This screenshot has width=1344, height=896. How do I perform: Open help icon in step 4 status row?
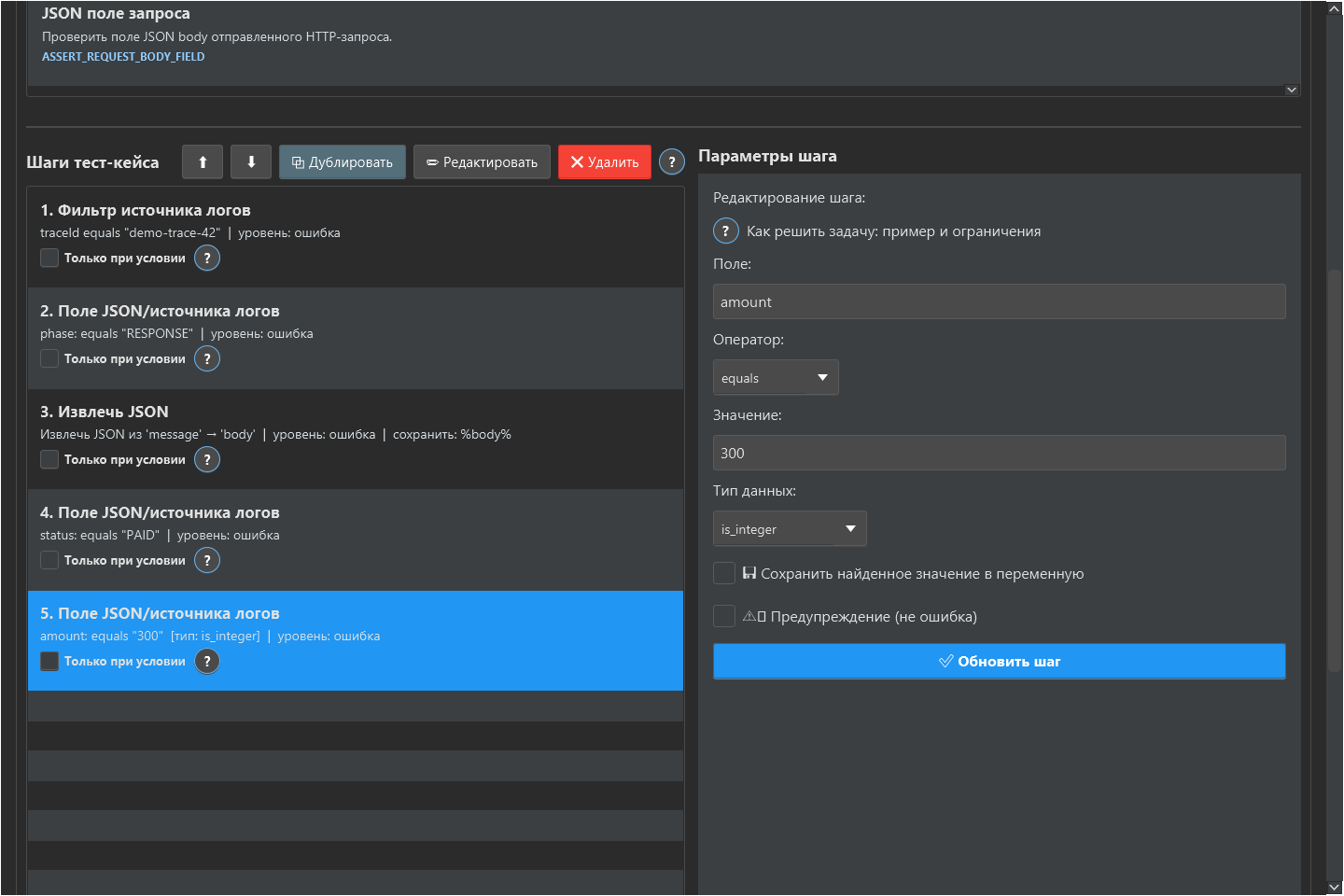click(207, 561)
